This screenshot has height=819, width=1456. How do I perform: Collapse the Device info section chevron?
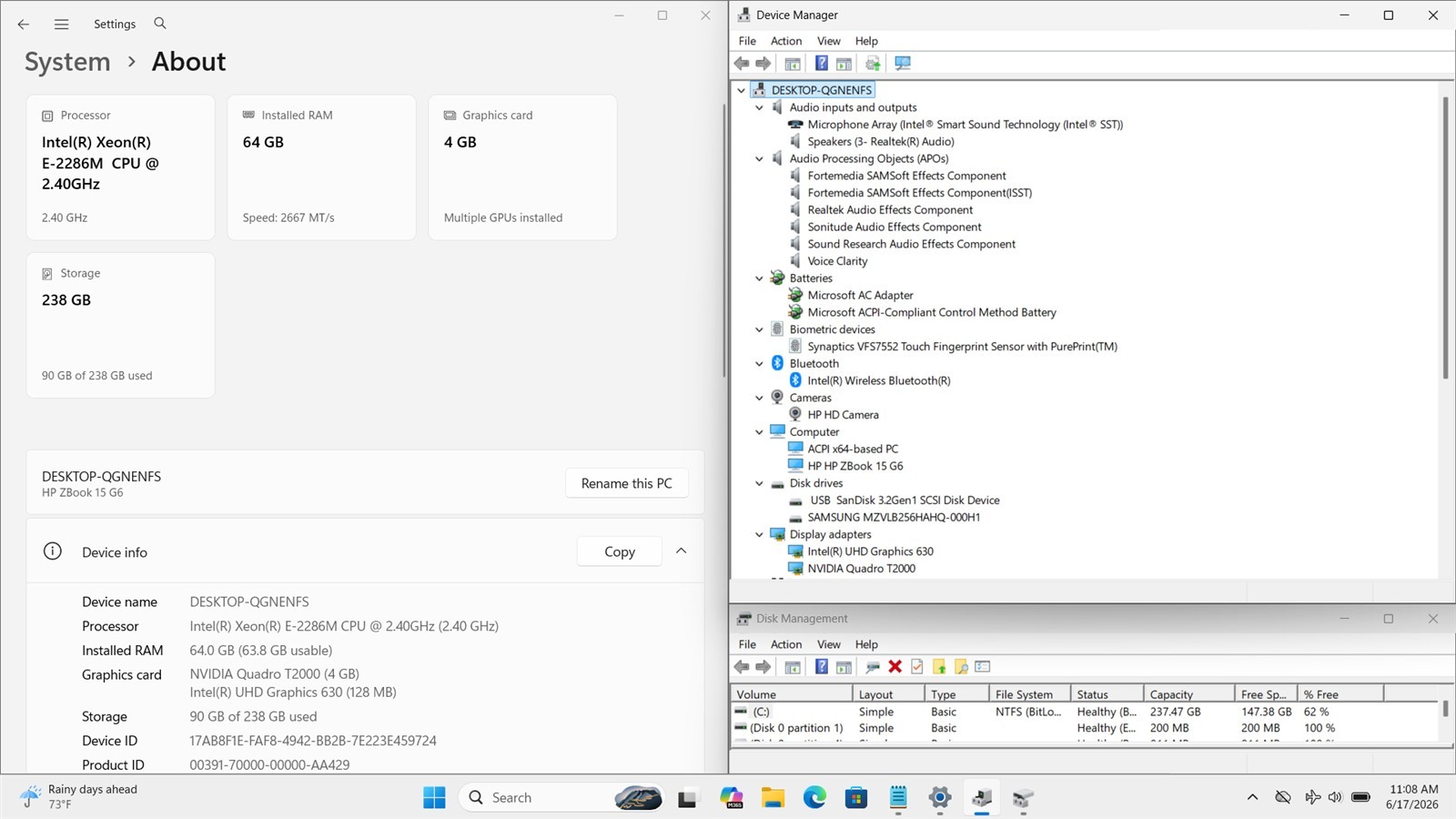pos(681,551)
